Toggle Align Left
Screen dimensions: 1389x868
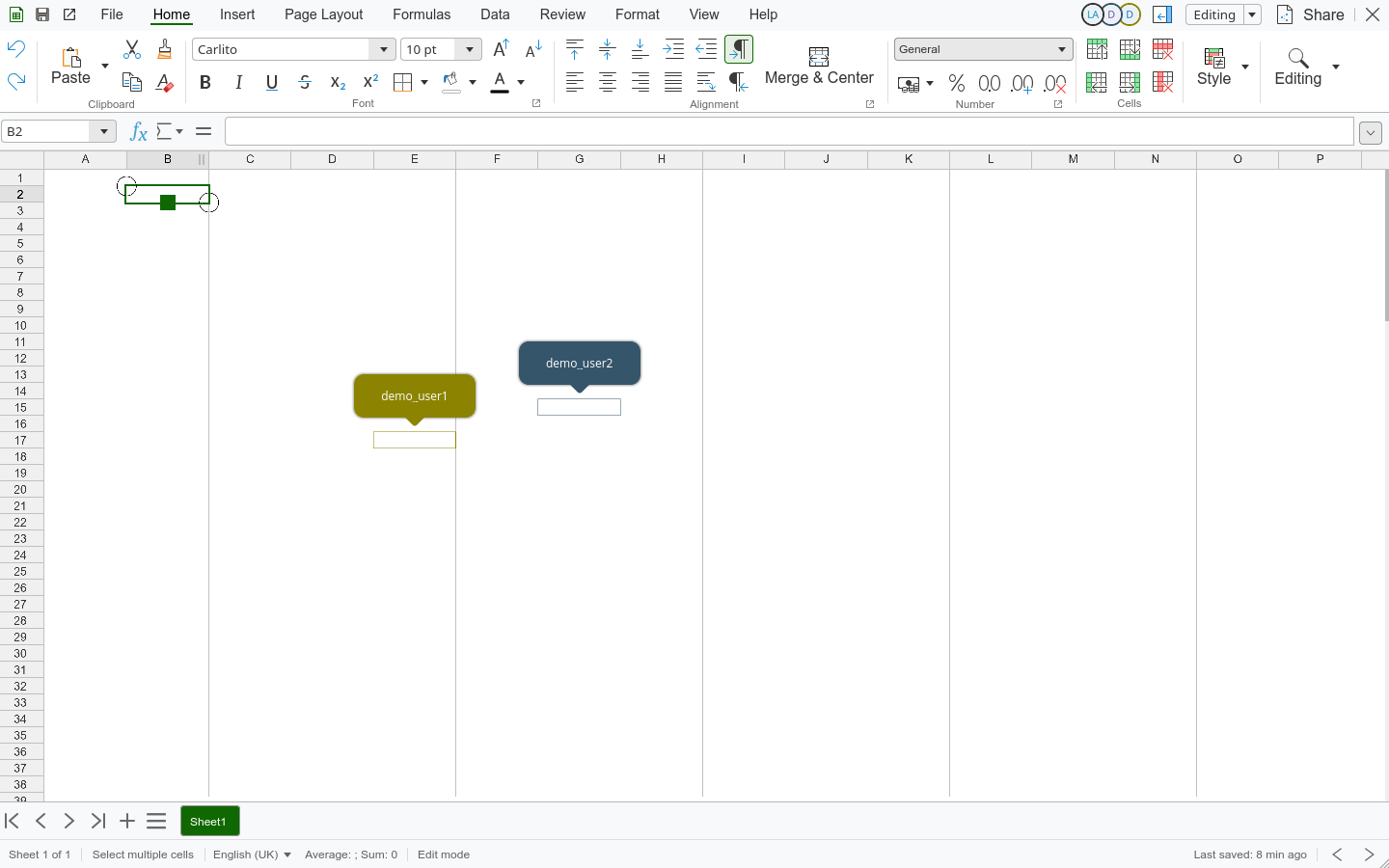click(x=575, y=83)
